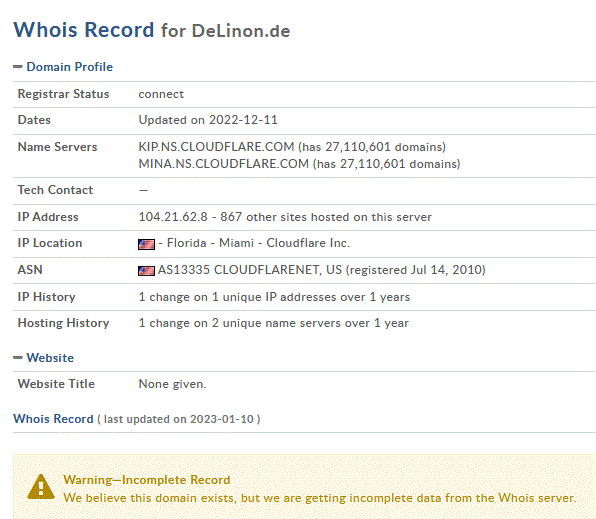
Task: Click the minus icon beside Website
Action: (x=18, y=357)
